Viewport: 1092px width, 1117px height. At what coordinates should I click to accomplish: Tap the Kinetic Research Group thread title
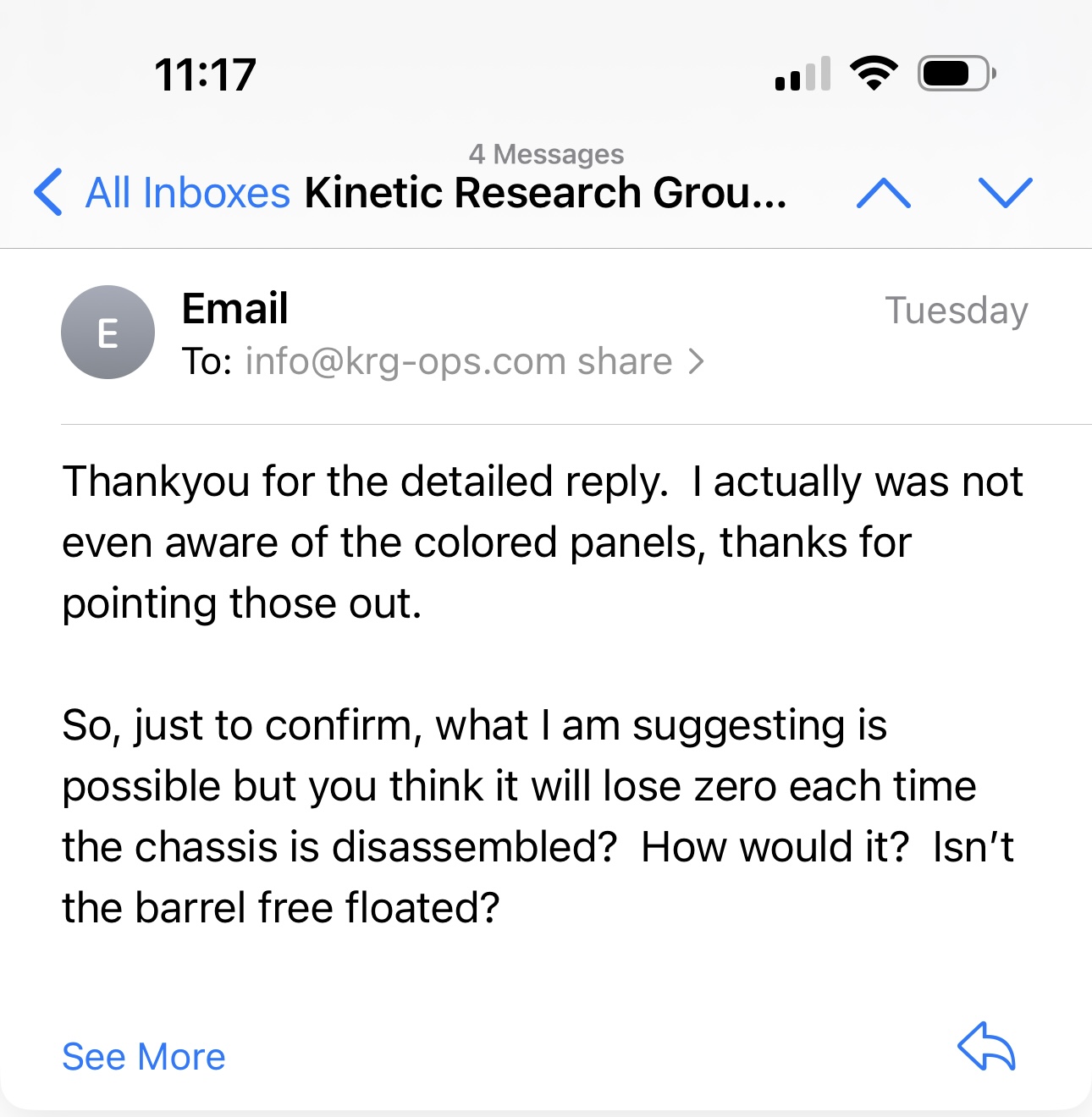point(546,193)
